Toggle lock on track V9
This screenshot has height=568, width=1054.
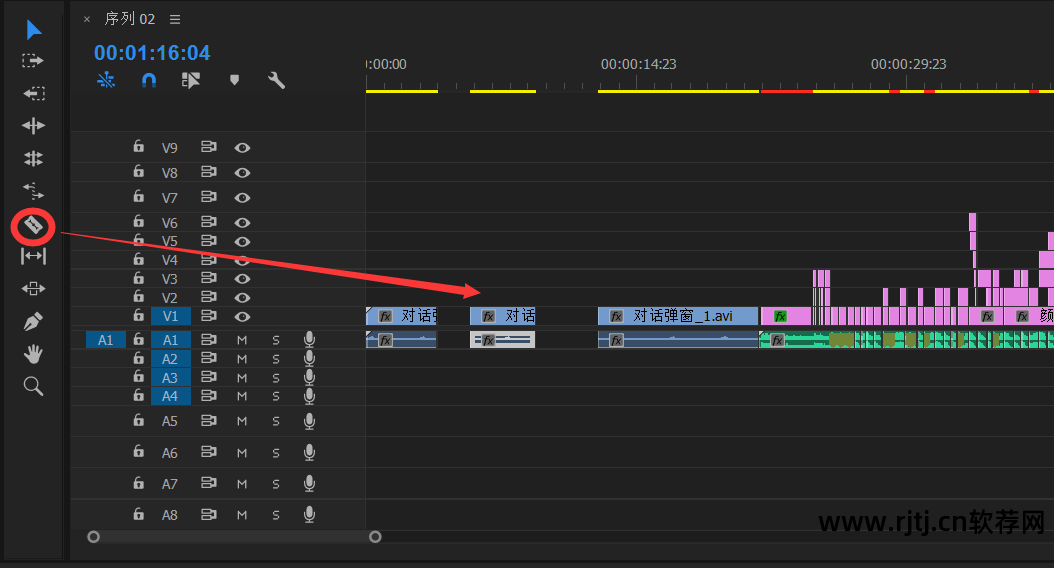point(138,146)
